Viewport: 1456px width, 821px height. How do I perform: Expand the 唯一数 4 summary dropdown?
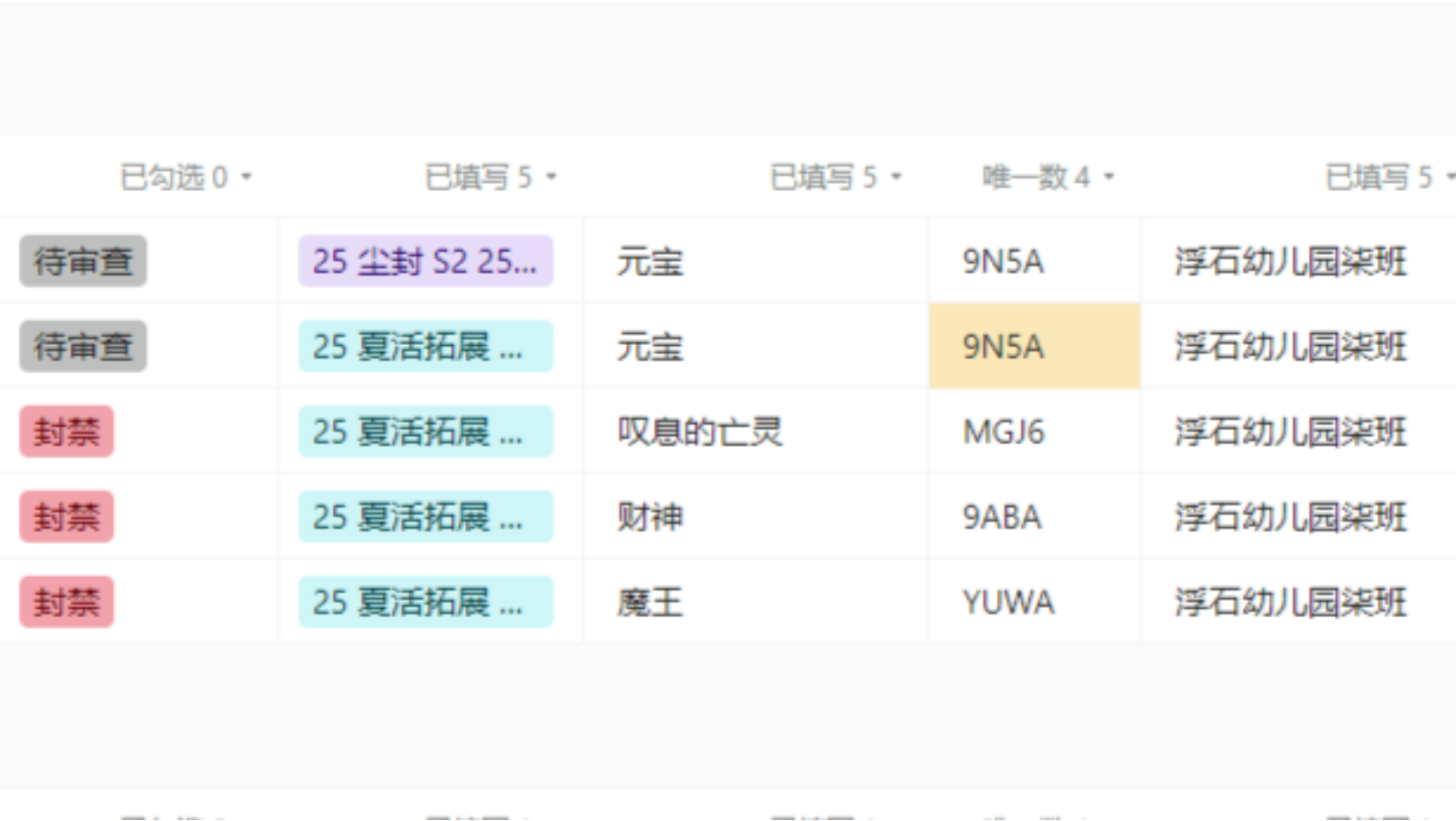pyautogui.click(x=1047, y=177)
